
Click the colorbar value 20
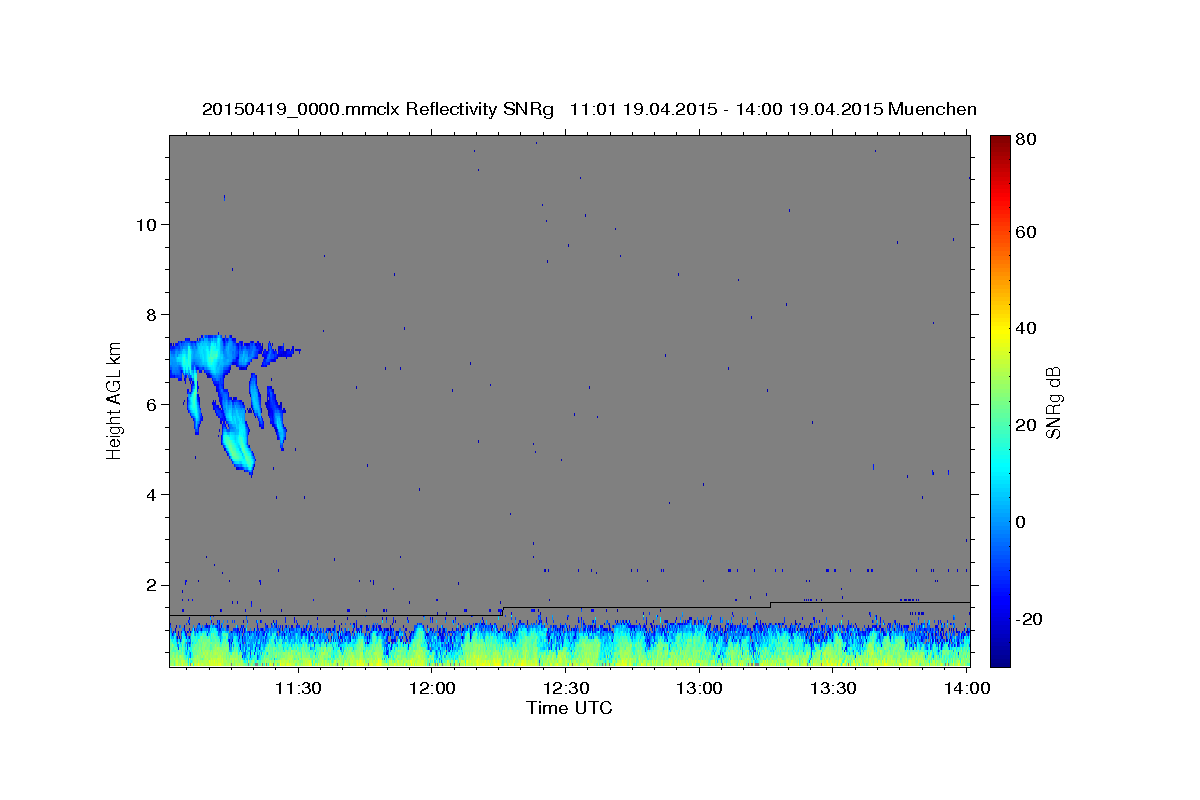click(1027, 425)
